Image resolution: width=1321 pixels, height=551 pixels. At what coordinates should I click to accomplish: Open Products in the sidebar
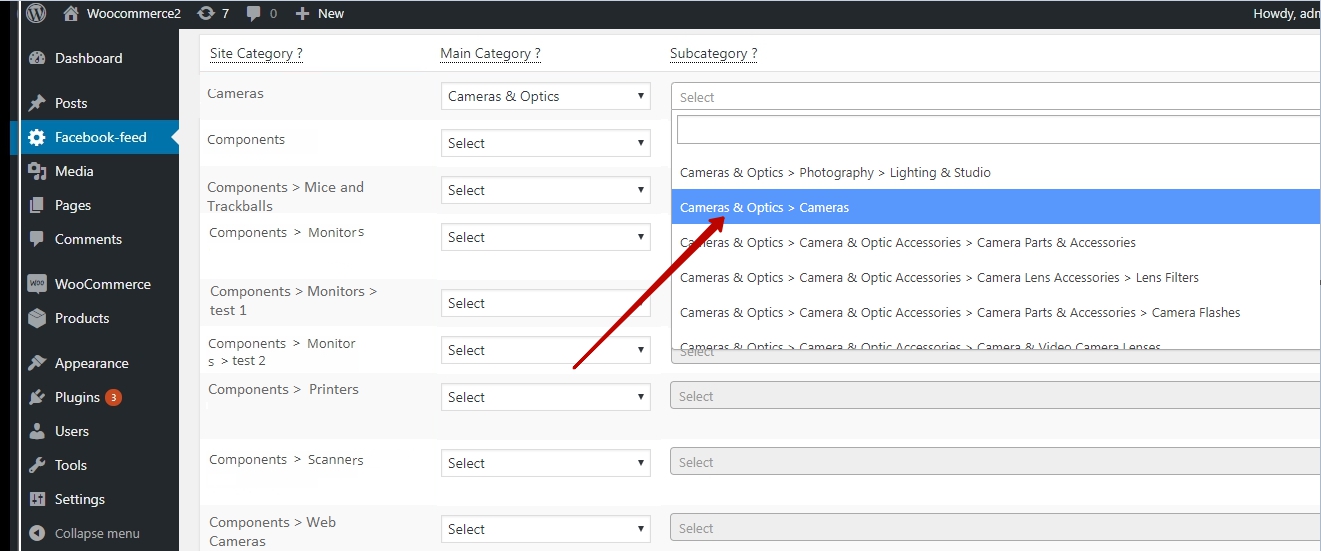[x=82, y=318]
